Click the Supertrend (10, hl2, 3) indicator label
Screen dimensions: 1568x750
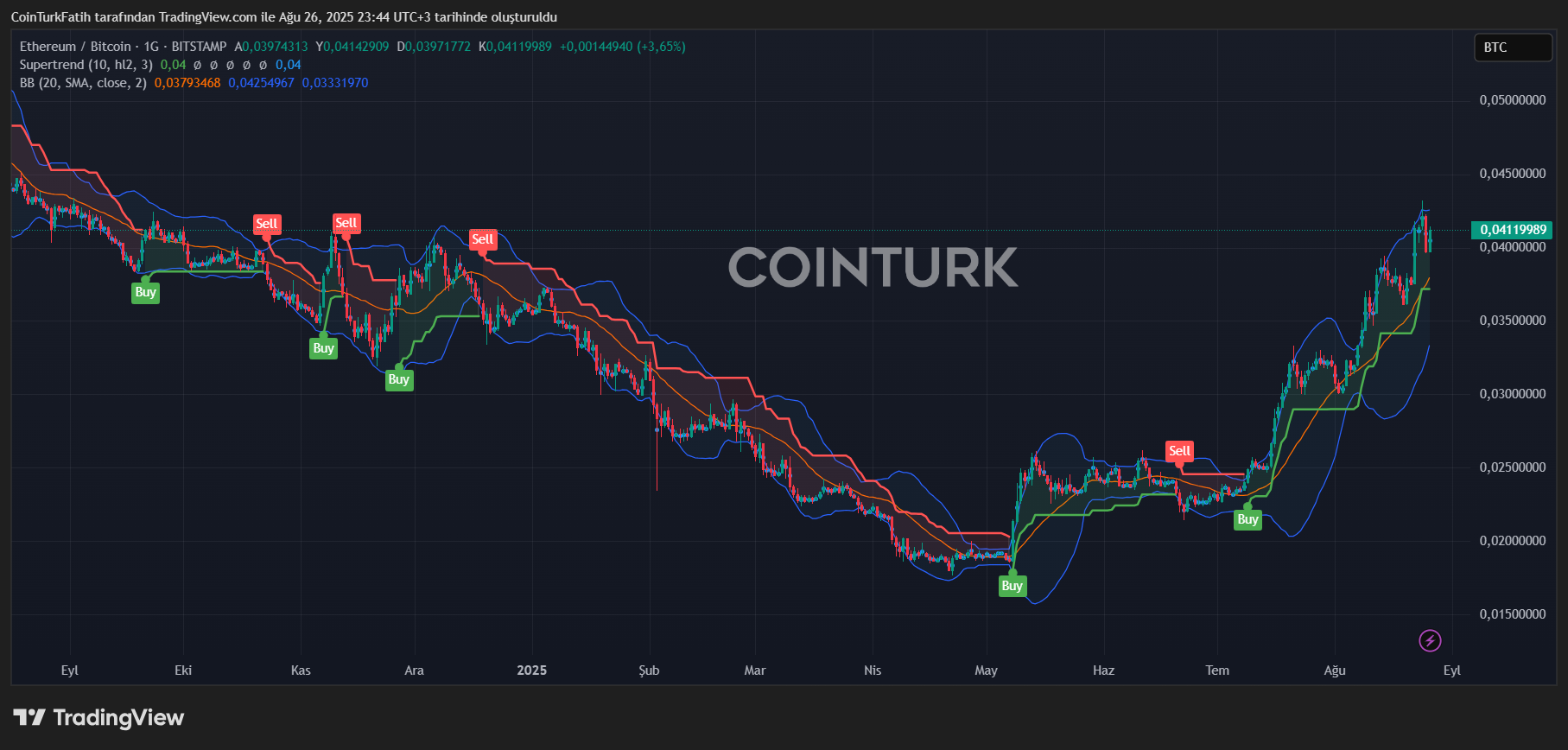86,65
